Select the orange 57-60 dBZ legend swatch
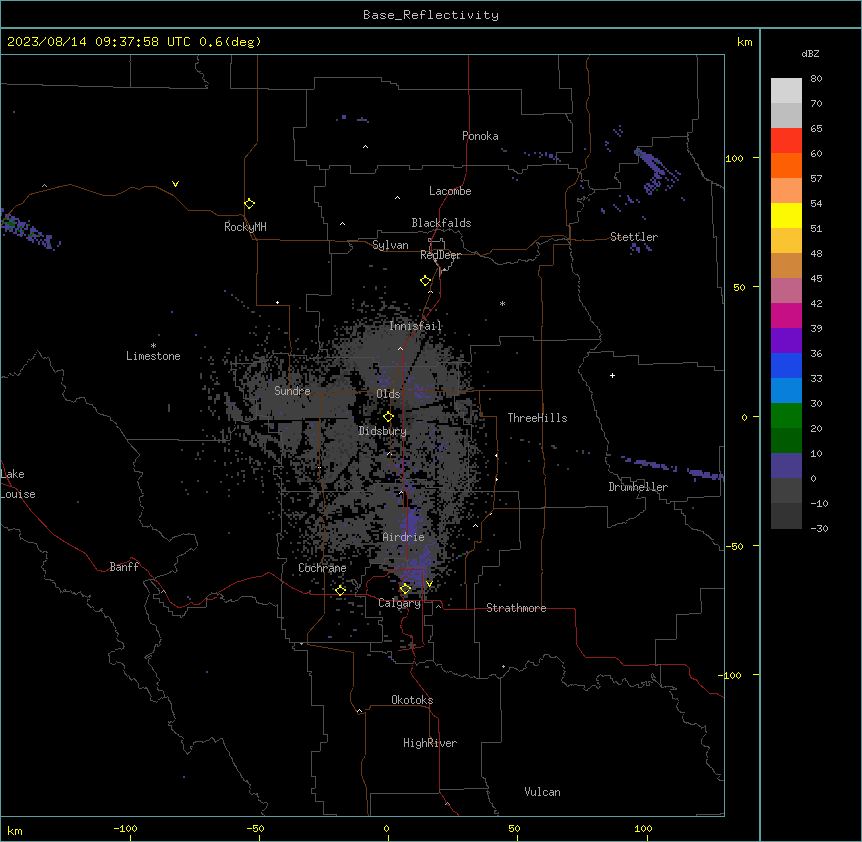The image size is (862, 842). coord(786,165)
